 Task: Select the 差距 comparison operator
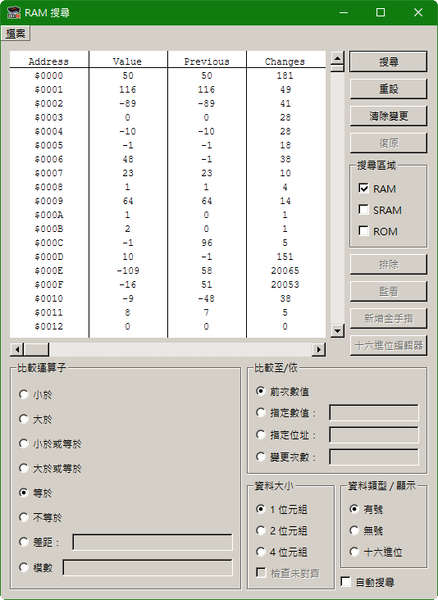[x=24, y=542]
